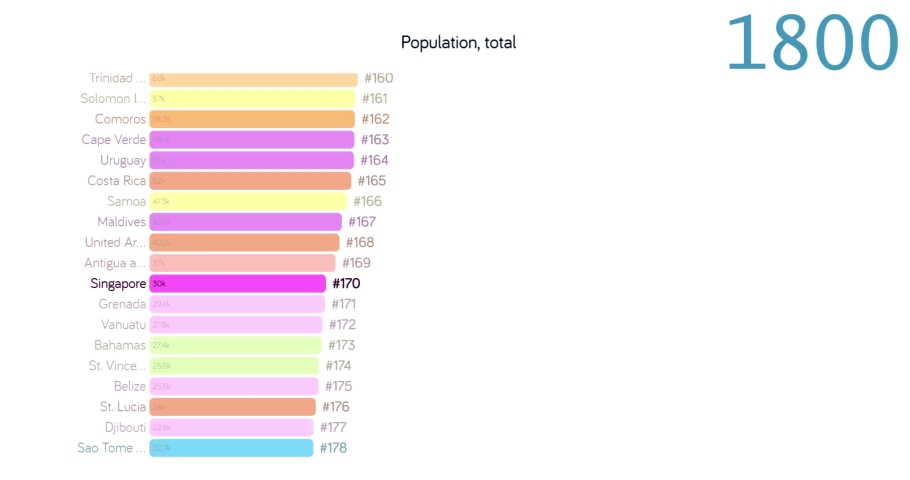
Task: Click the #178 rank label
Action: pos(333,448)
